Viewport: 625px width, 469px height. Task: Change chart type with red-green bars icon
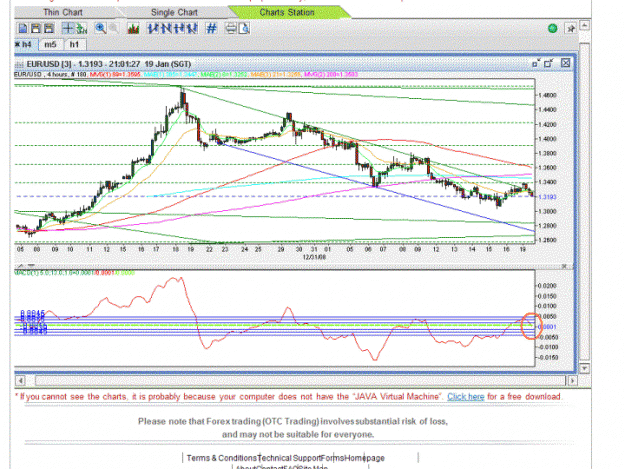click(133, 28)
